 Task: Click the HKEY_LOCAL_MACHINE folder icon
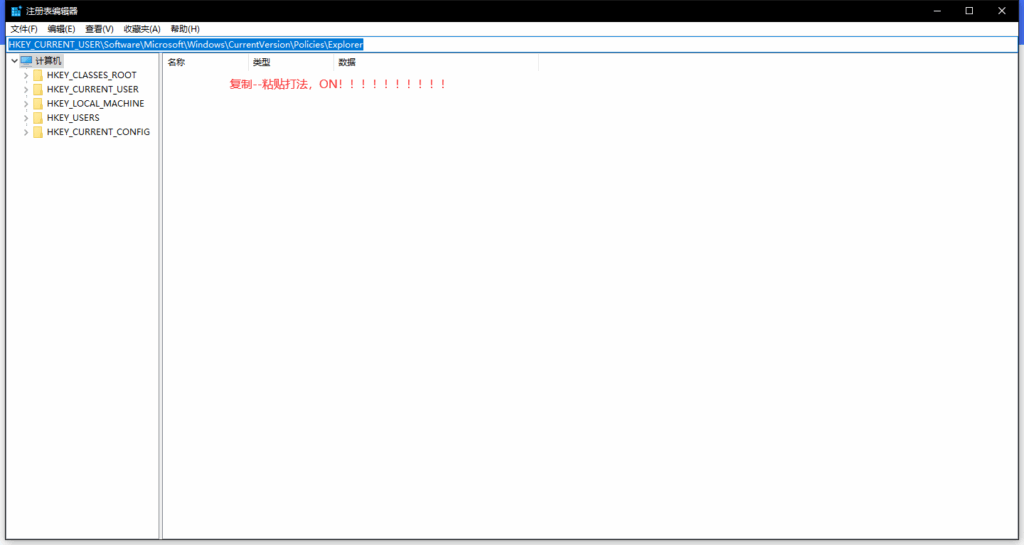pyautogui.click(x=38, y=104)
